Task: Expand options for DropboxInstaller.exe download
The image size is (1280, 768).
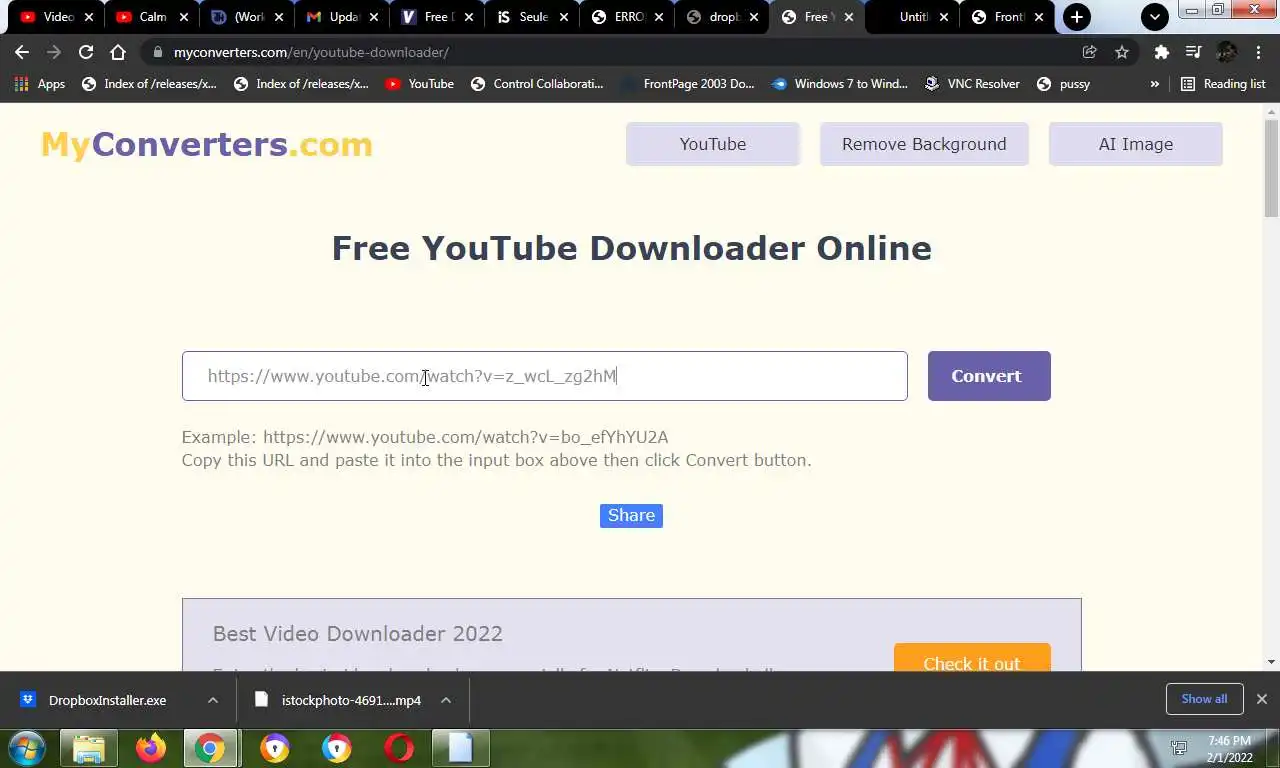Action: [213, 700]
